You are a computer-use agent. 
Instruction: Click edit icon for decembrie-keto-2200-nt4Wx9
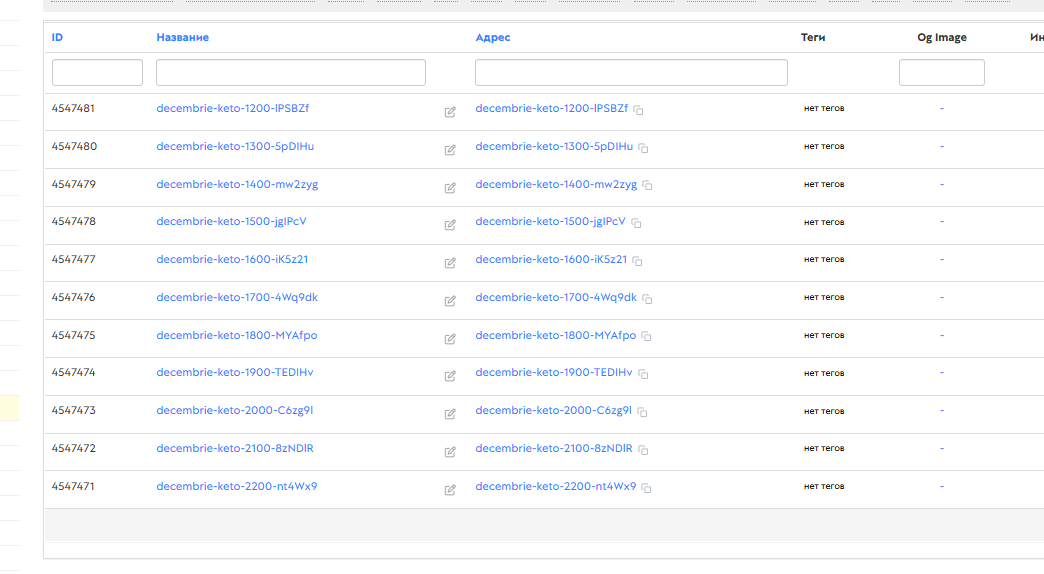tap(450, 490)
